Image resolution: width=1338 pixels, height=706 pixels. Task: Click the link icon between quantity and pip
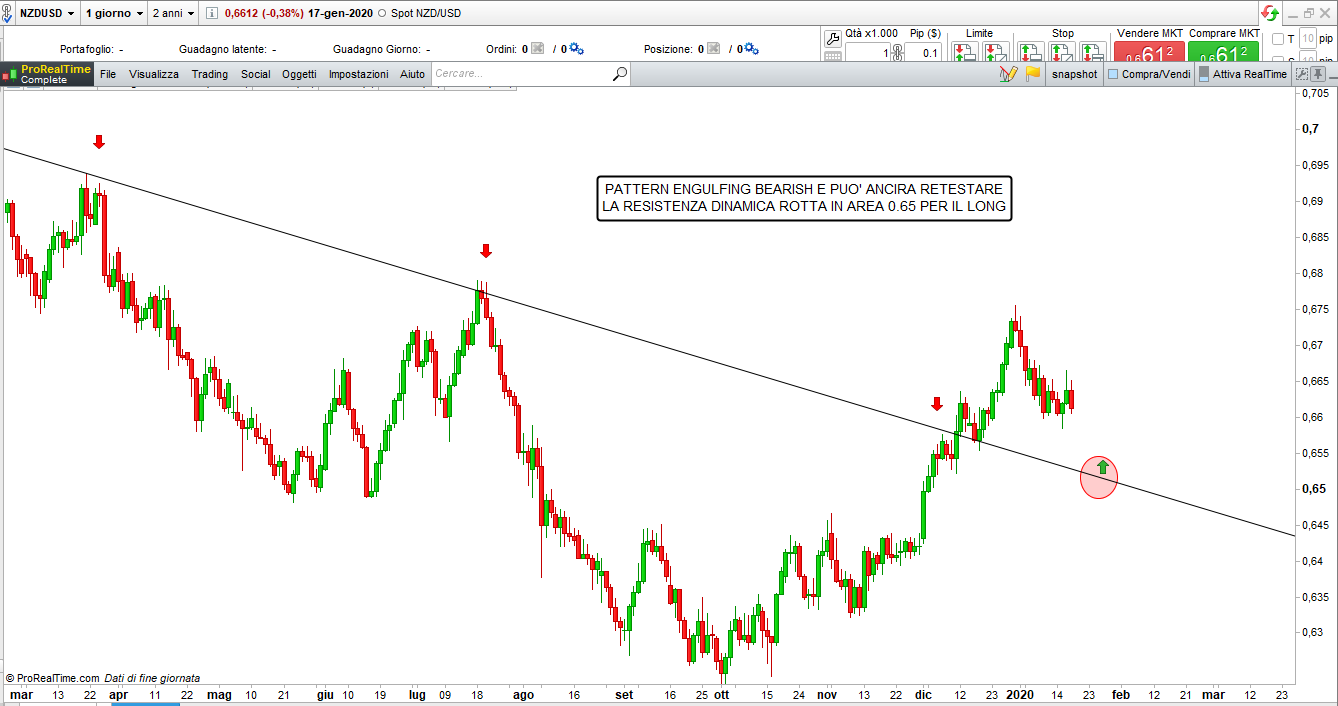click(897, 53)
